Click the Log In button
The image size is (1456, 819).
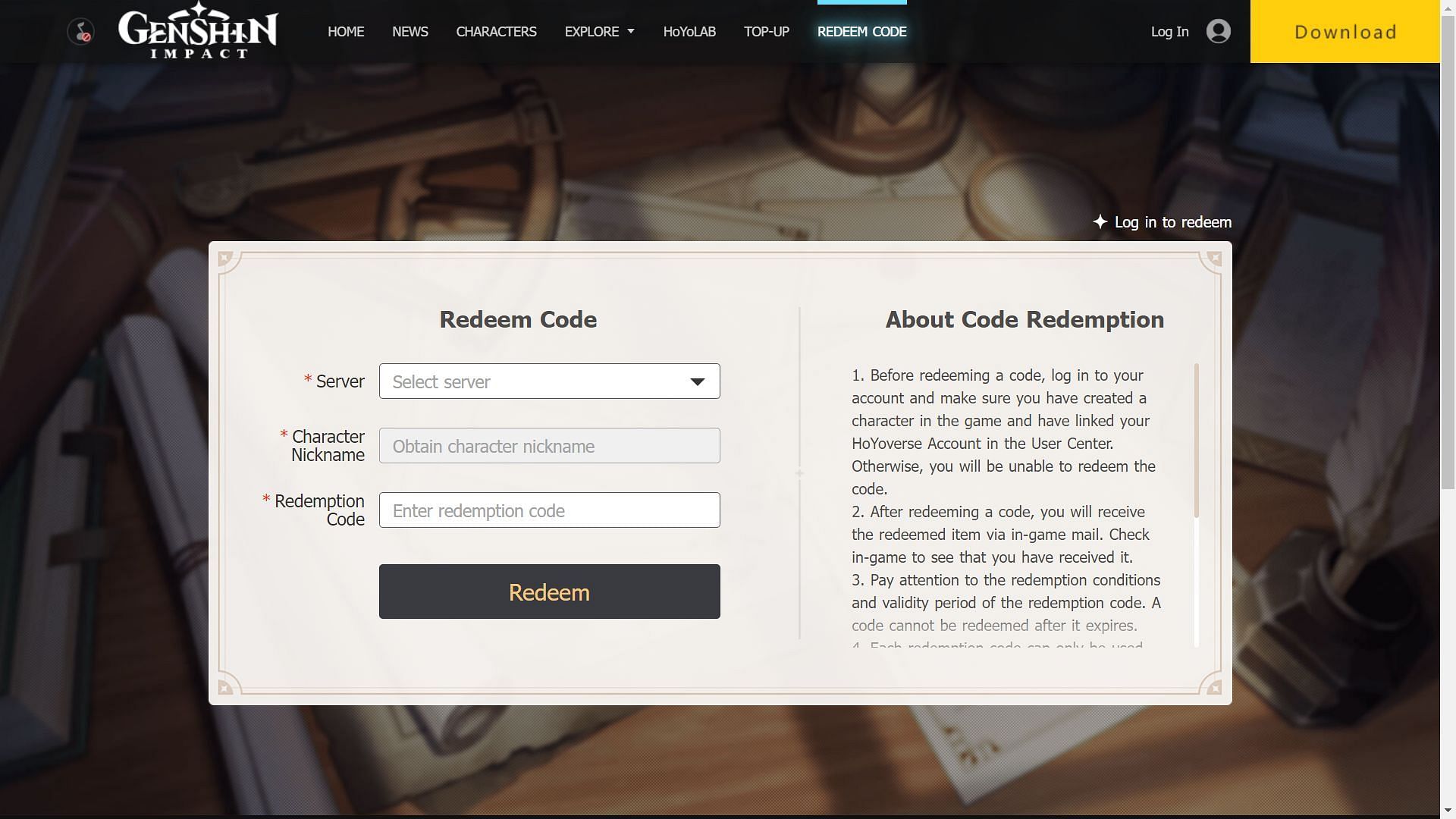coord(1170,31)
